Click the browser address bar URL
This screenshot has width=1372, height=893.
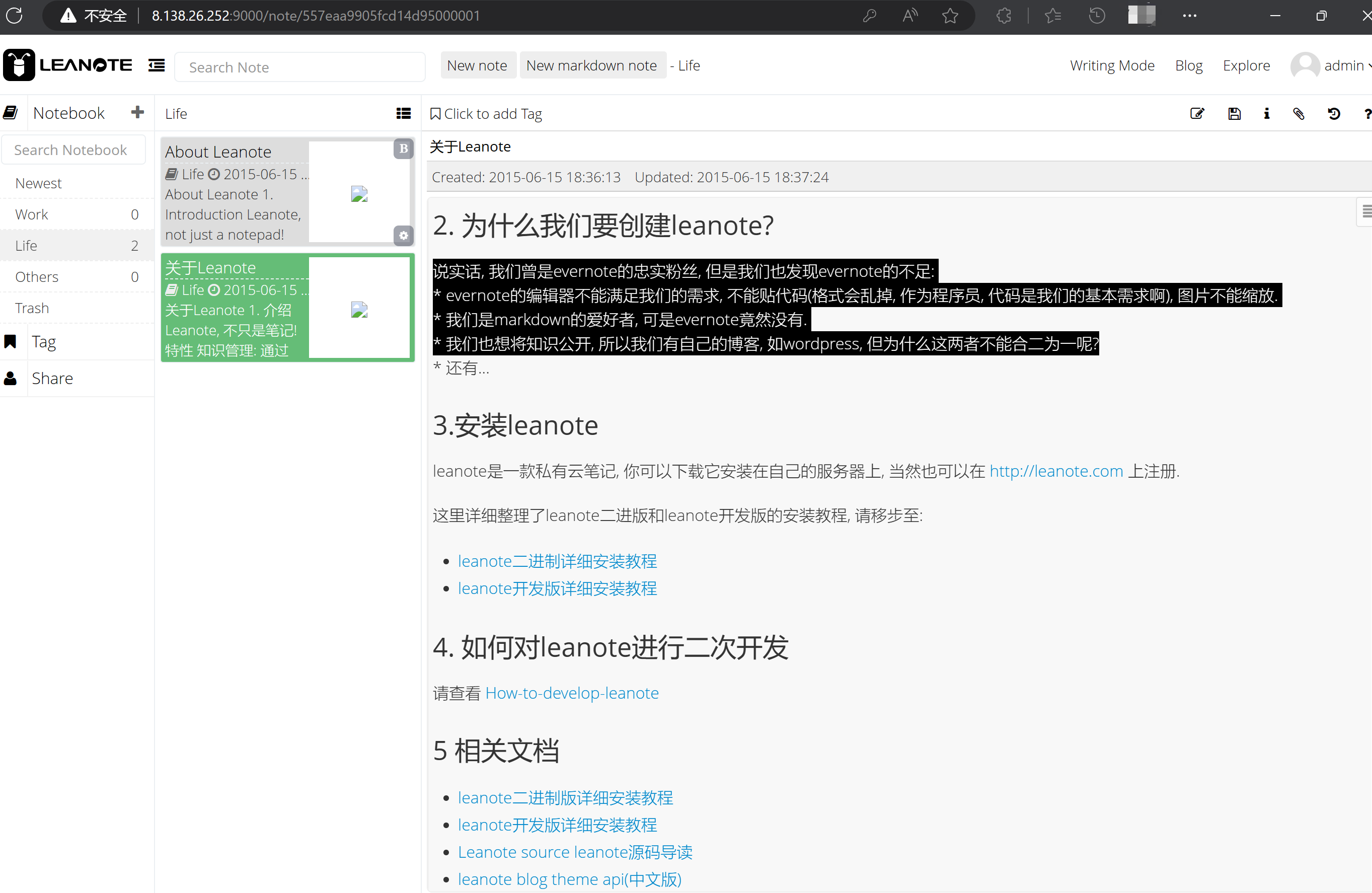point(316,16)
